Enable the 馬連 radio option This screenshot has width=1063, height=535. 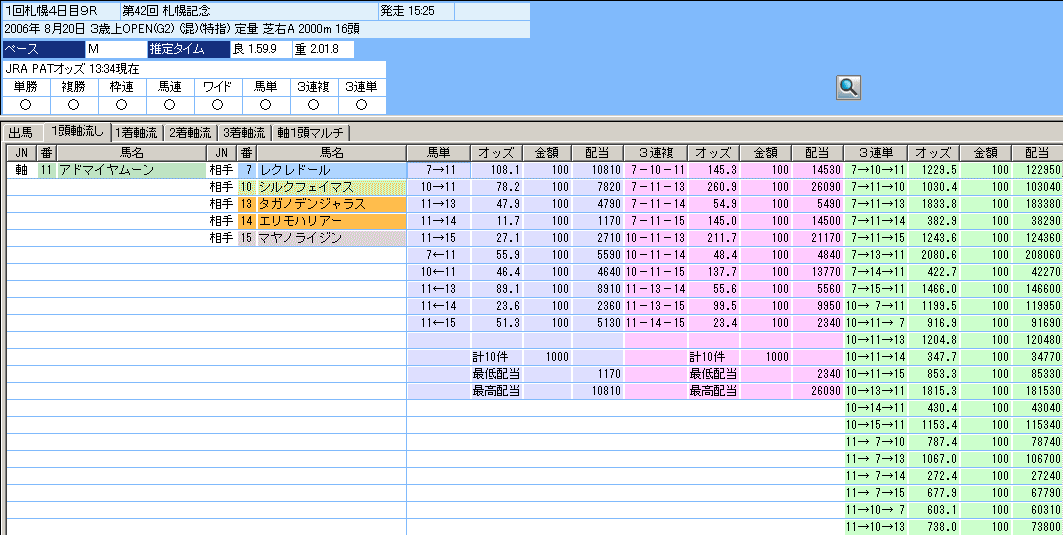[x=169, y=104]
